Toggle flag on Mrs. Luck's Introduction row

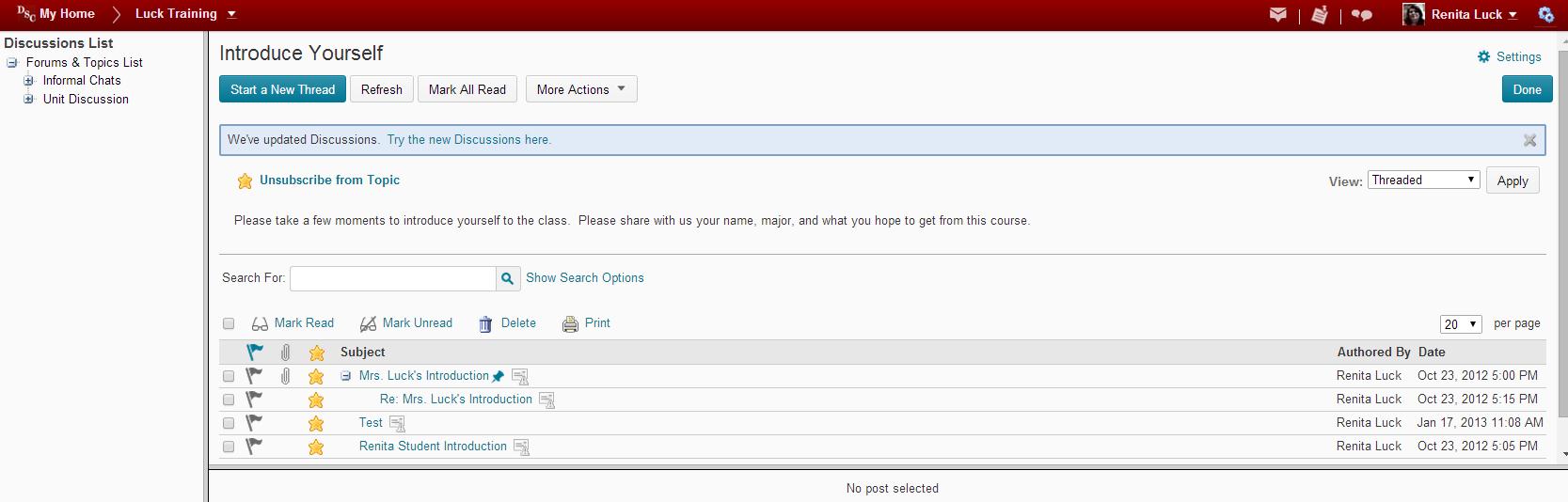click(254, 375)
